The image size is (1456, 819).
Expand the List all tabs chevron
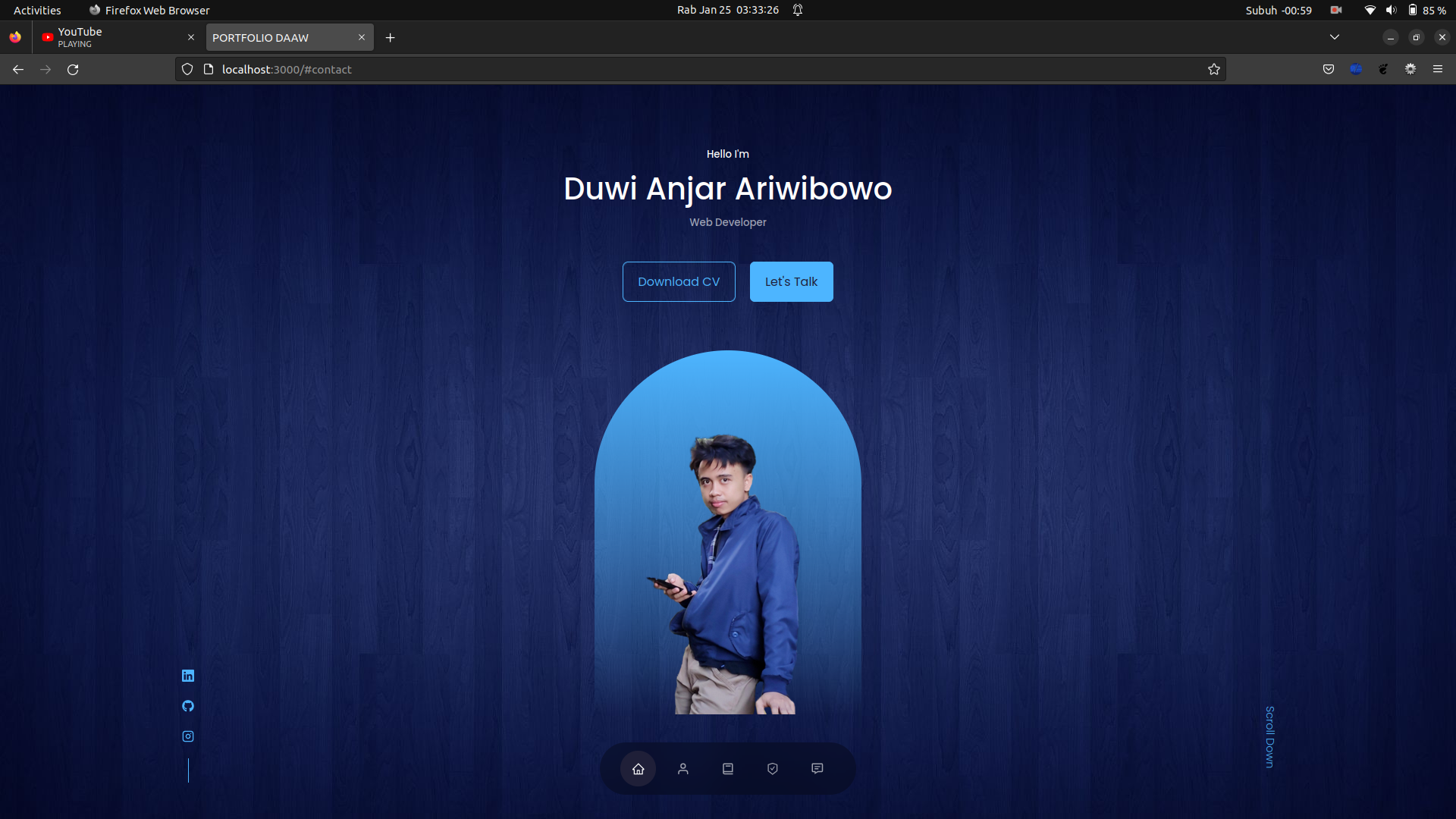coord(1335,36)
